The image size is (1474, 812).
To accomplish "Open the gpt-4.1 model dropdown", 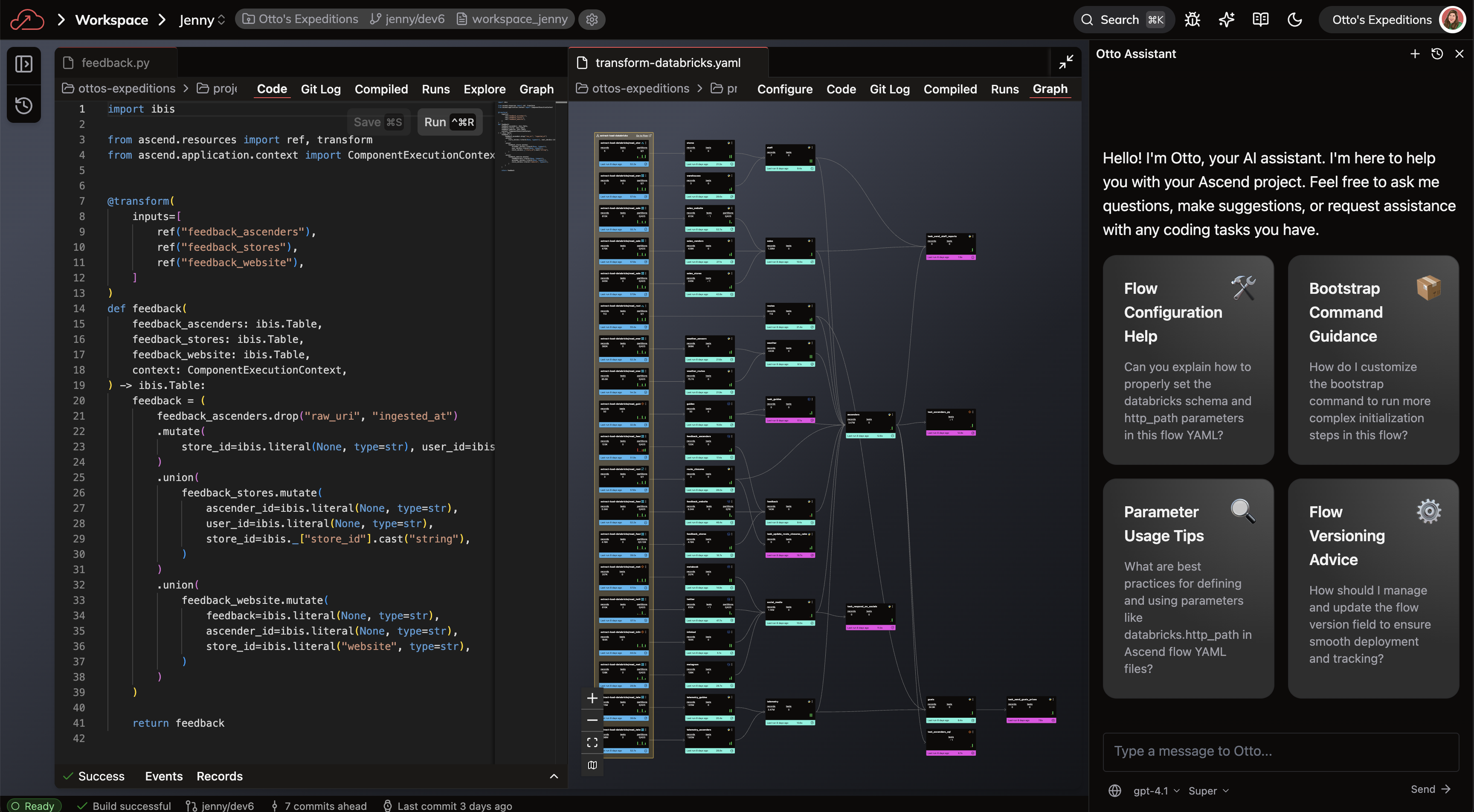I will (x=1156, y=790).
